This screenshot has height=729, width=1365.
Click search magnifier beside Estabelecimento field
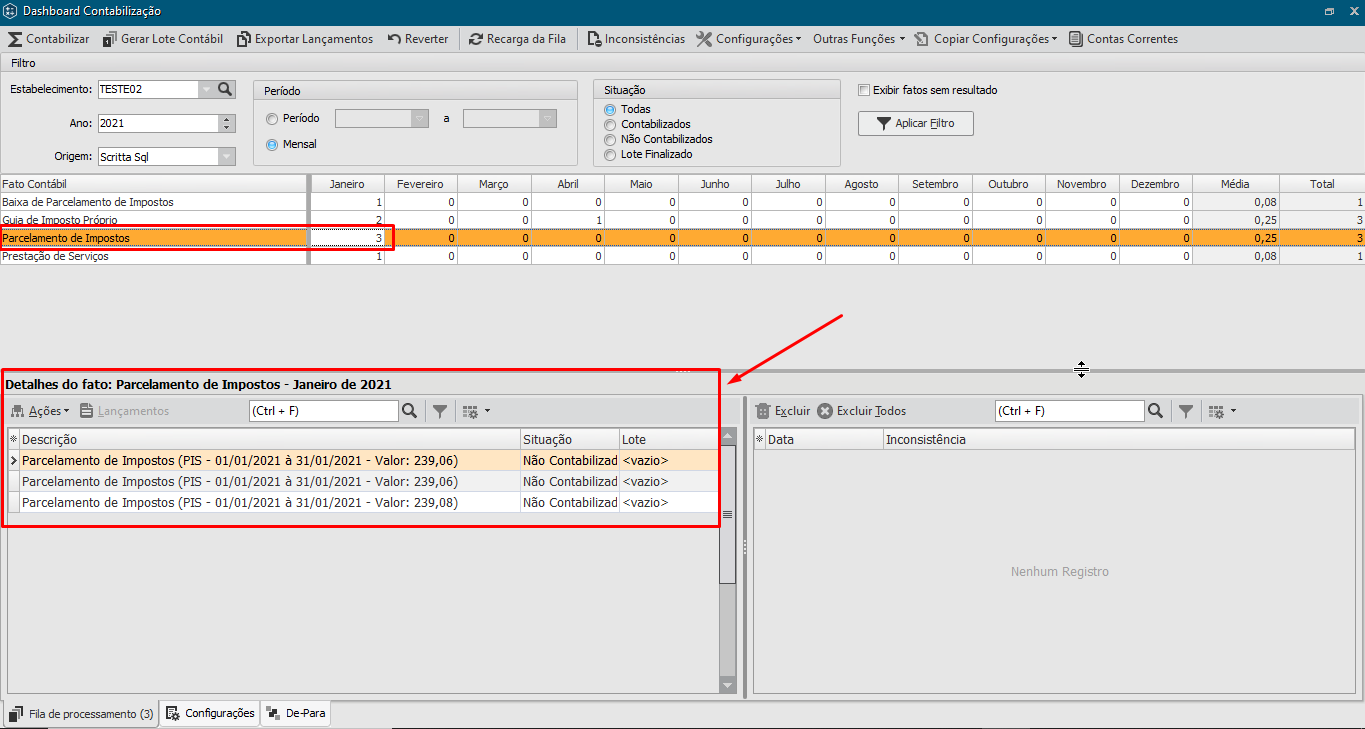(225, 89)
